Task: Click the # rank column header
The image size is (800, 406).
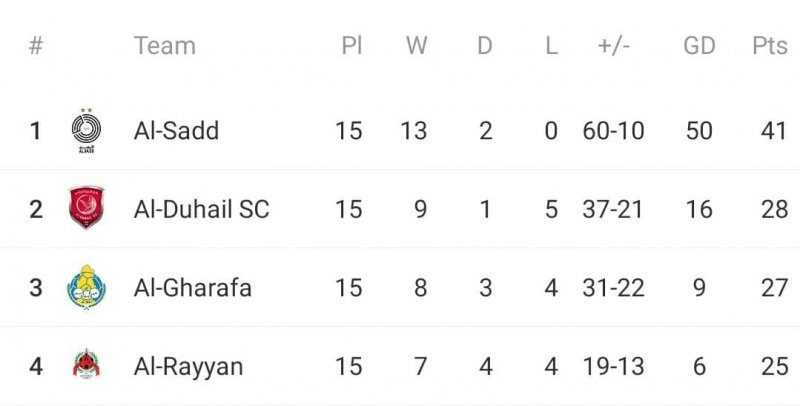Action: (36, 46)
